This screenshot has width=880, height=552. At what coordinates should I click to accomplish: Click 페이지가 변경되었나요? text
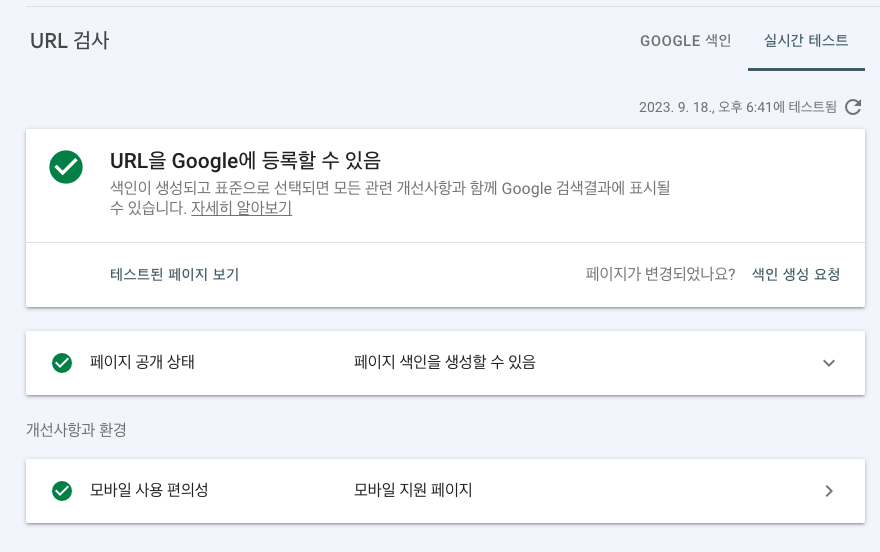(660, 274)
